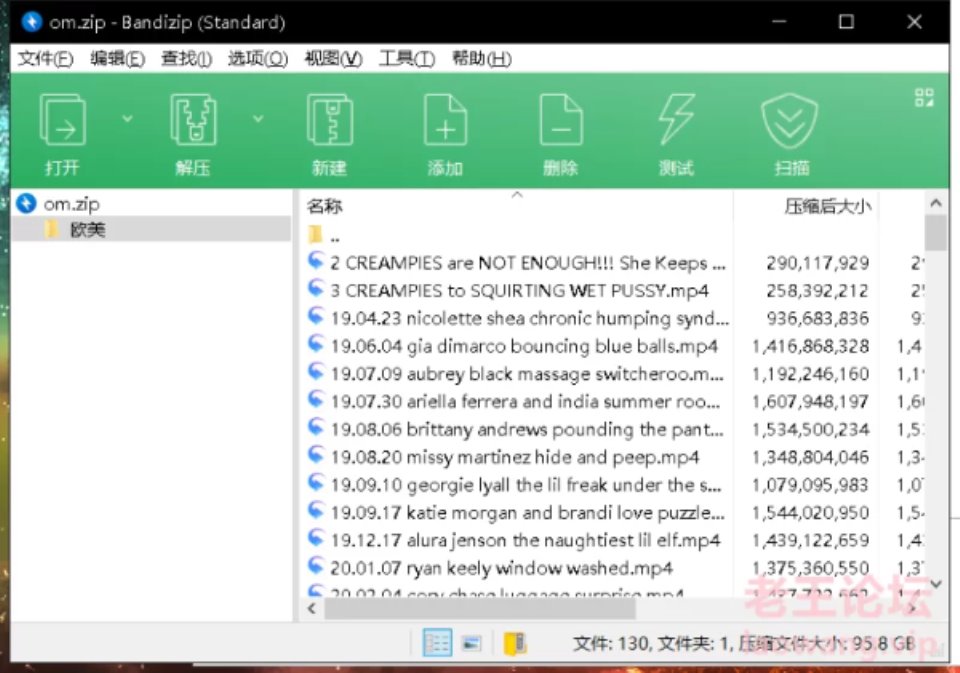Open the 帮助(H) menu
This screenshot has width=960, height=673.
tap(481, 59)
